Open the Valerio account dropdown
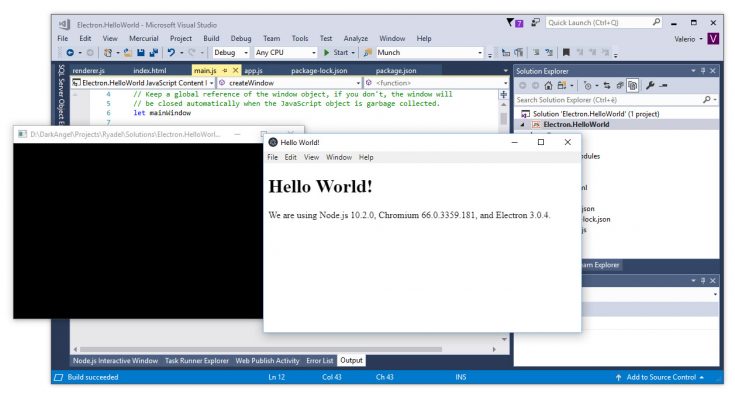Viewport: 735px width, 400px height. click(x=701, y=39)
